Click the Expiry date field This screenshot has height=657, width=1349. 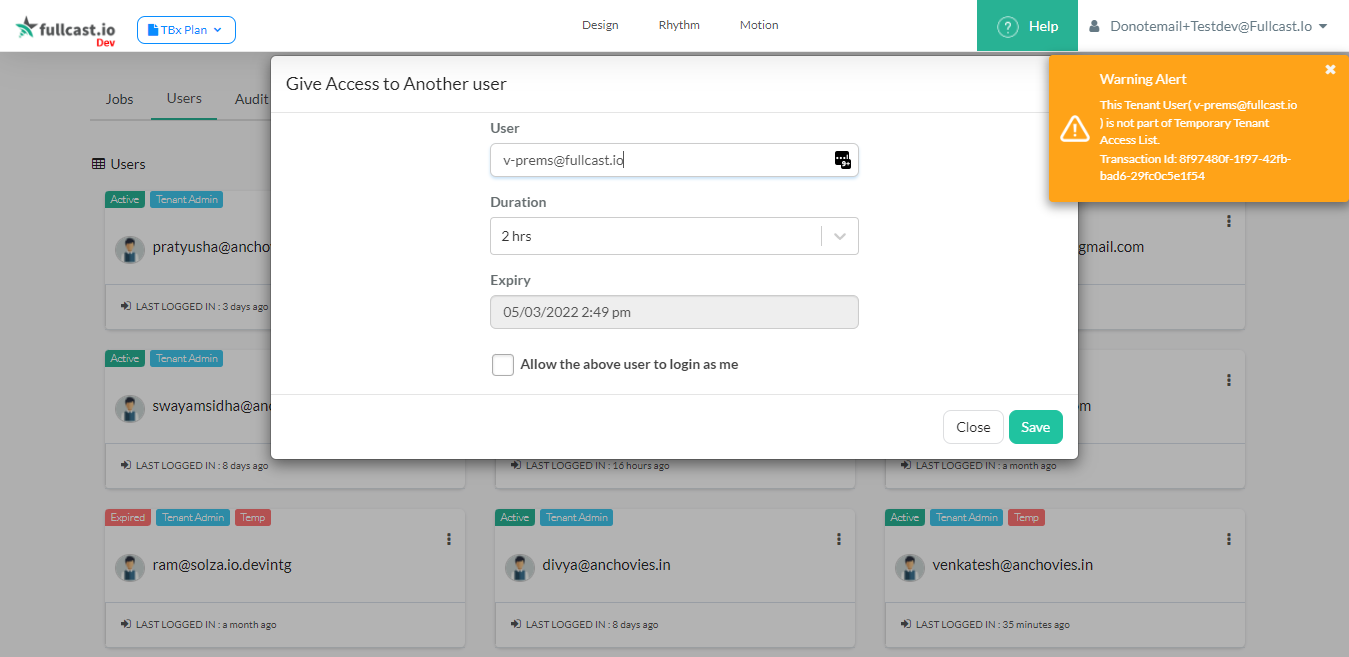(x=674, y=312)
